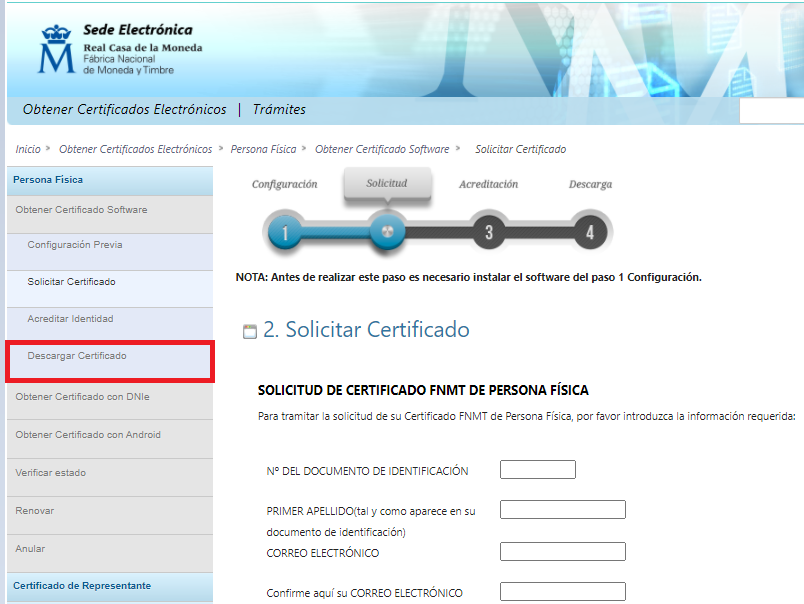Viewport: 804px width, 604px height.
Task: Open Obtener Certificado con Android in sidebar
Action: 110,439
